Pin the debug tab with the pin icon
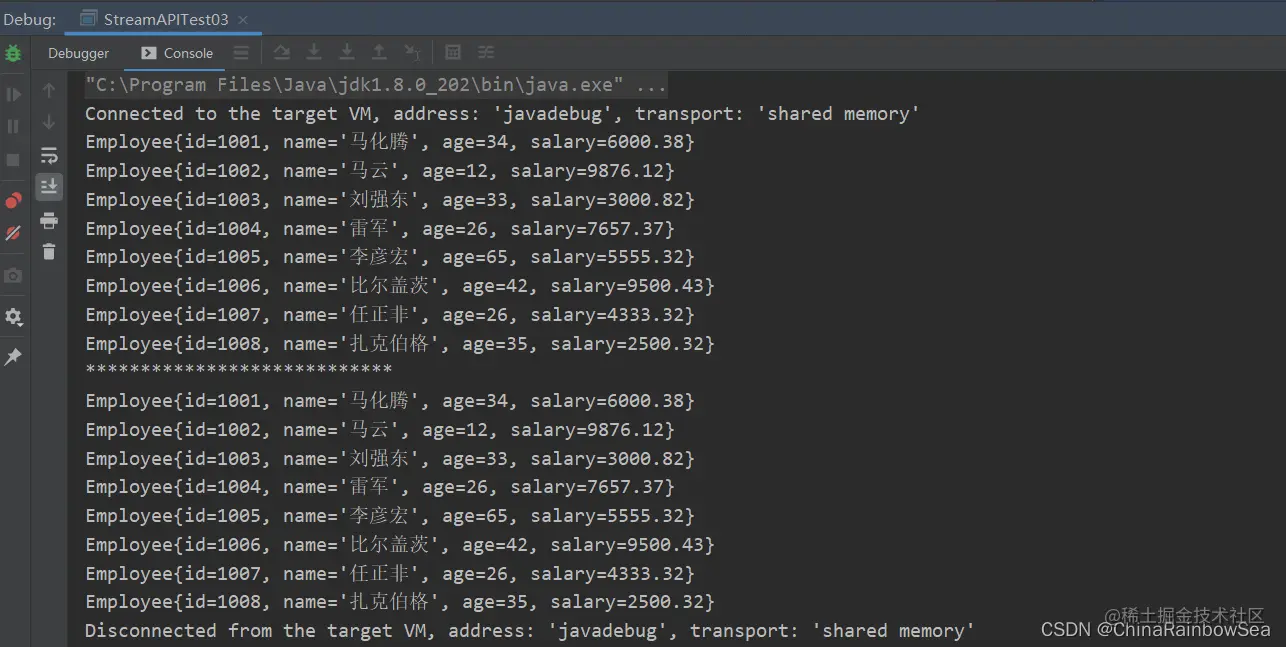Viewport: 1286px width, 647px height. click(13, 357)
